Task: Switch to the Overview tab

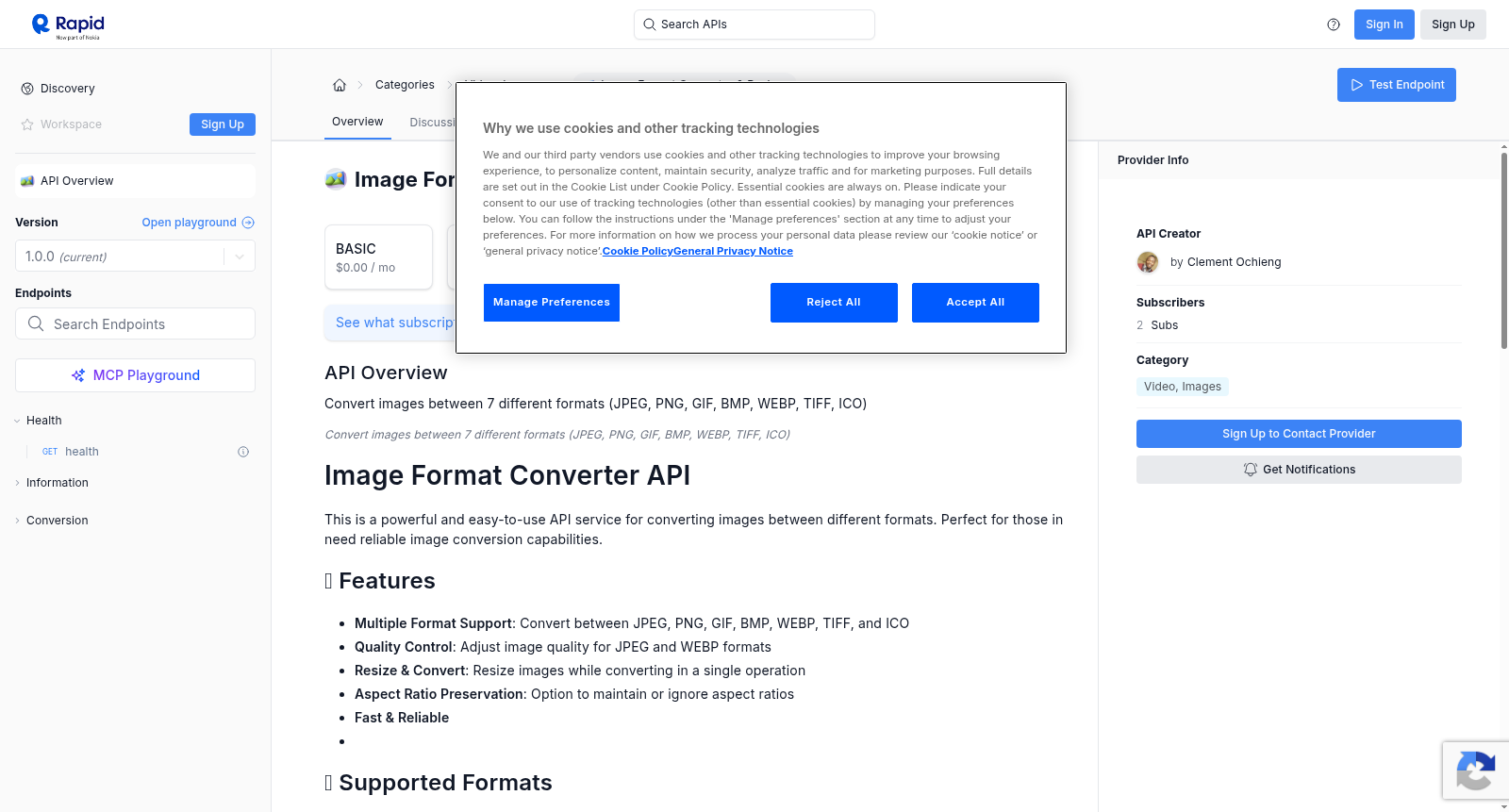Action: (x=357, y=122)
